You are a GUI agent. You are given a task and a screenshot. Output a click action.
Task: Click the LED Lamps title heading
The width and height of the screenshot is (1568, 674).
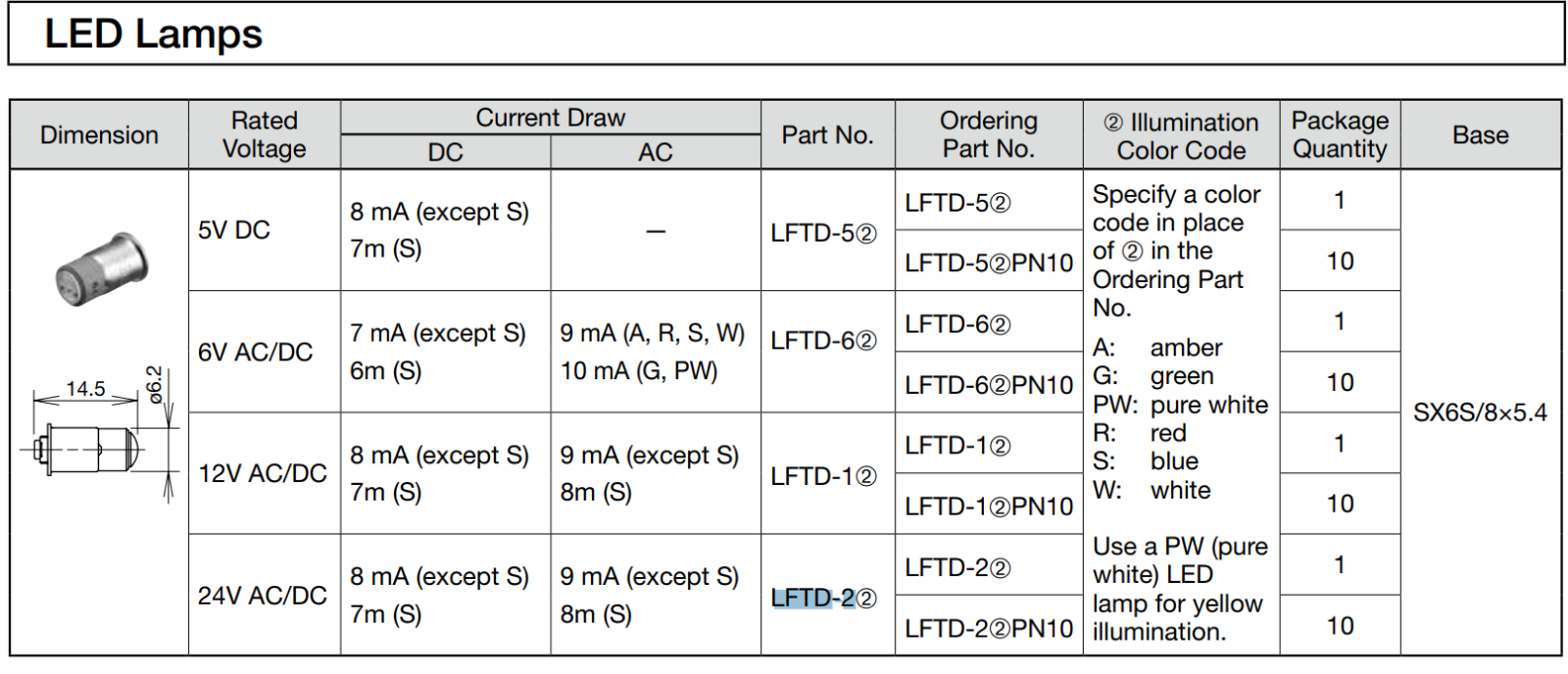[x=154, y=34]
